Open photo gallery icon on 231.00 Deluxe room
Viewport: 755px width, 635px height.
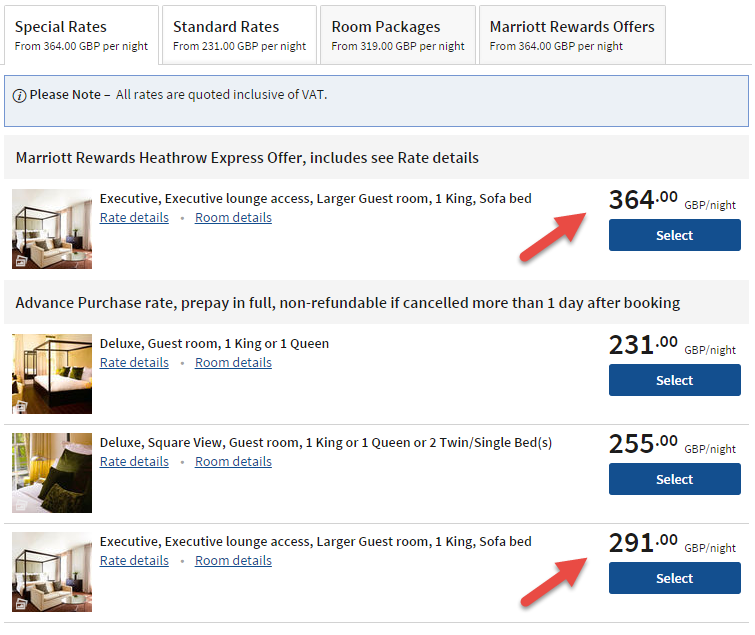click(21, 407)
